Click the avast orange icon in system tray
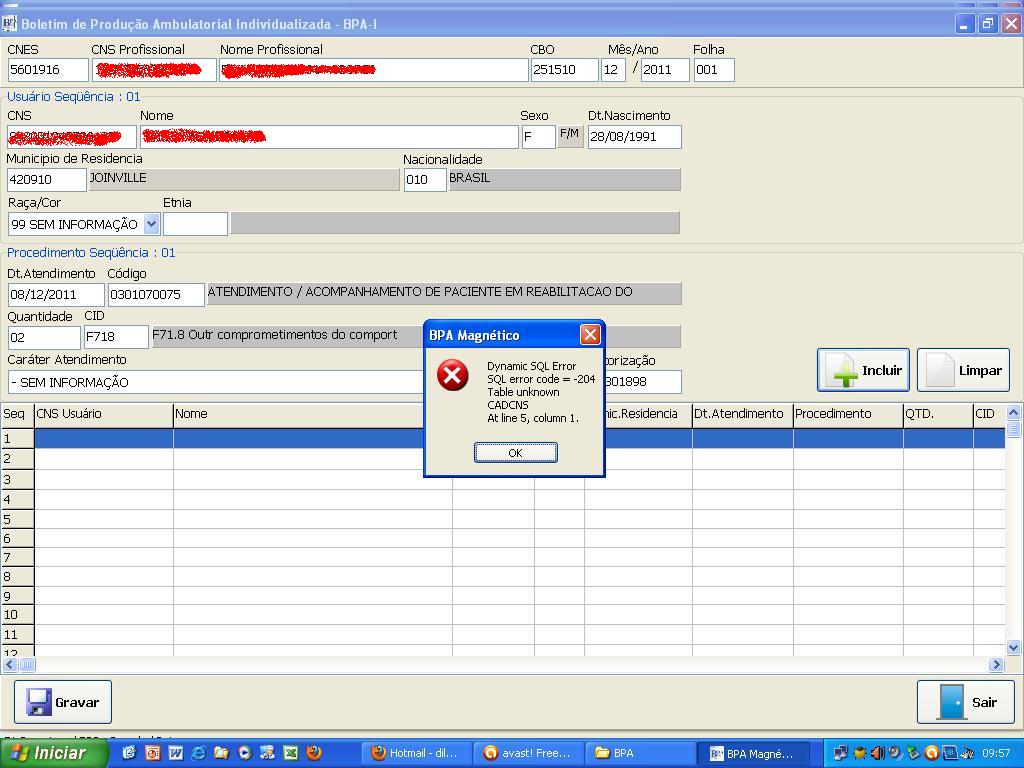The width and height of the screenshot is (1024, 768). pyautogui.click(x=931, y=753)
